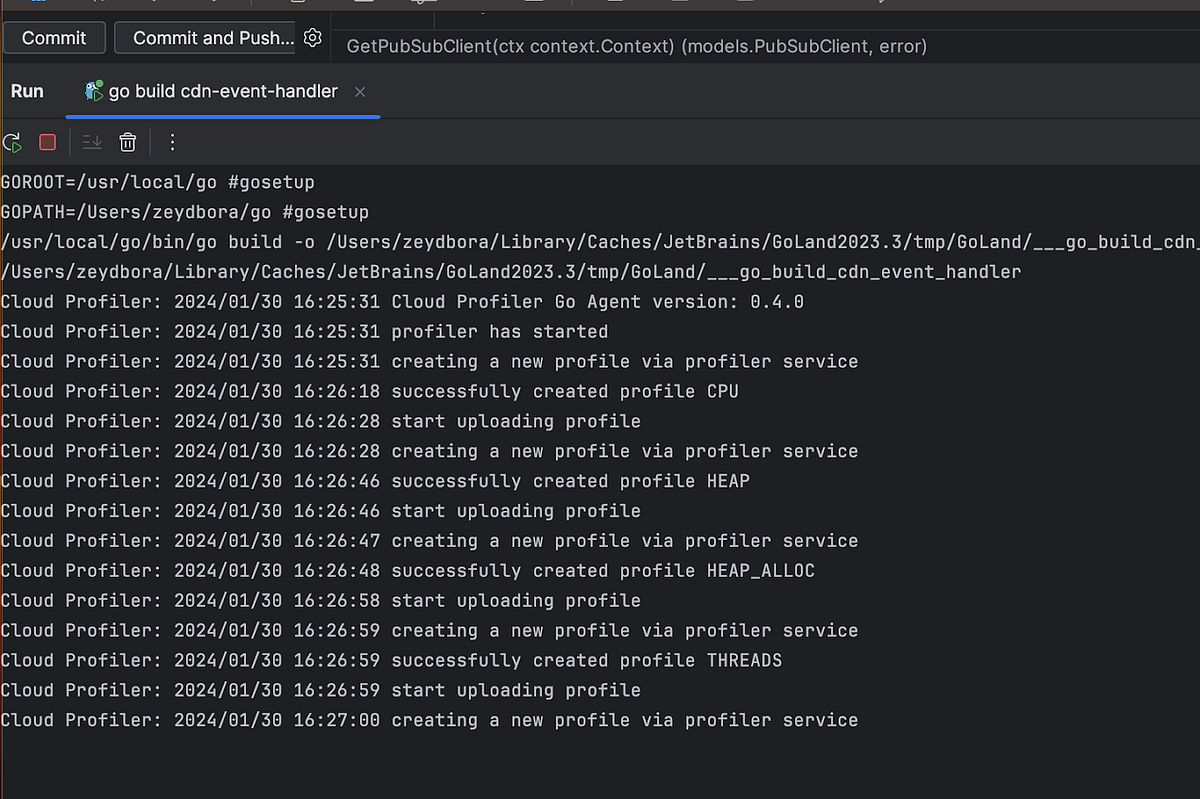The image size is (1200, 799).
Task: Select the go build cdn-event-handler tab
Action: pos(220,90)
